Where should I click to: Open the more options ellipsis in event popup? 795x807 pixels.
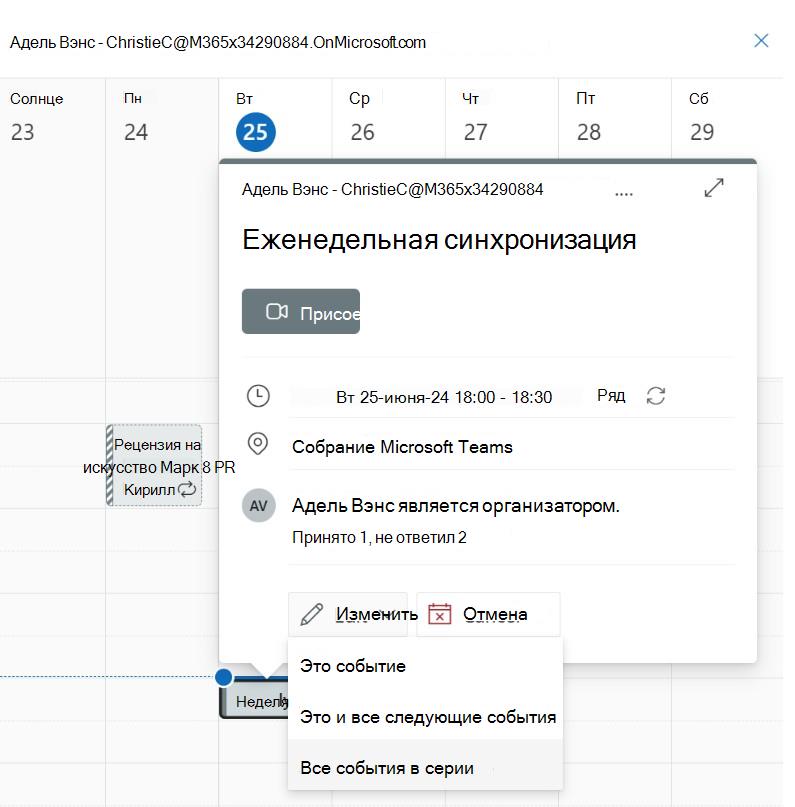[x=624, y=194]
